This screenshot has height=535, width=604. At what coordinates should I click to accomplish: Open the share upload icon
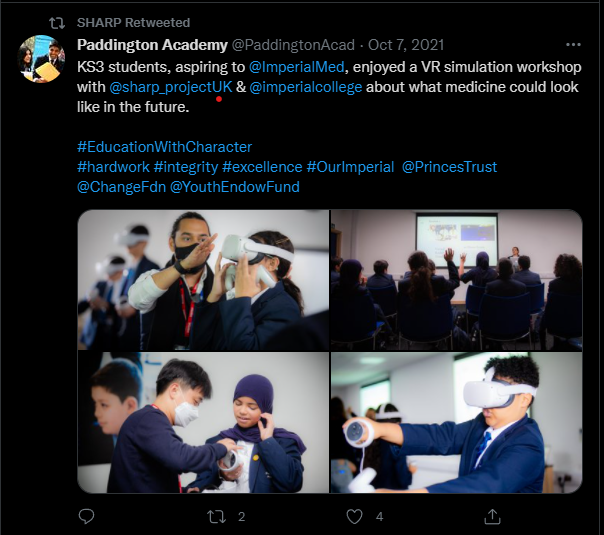pyautogui.click(x=492, y=517)
